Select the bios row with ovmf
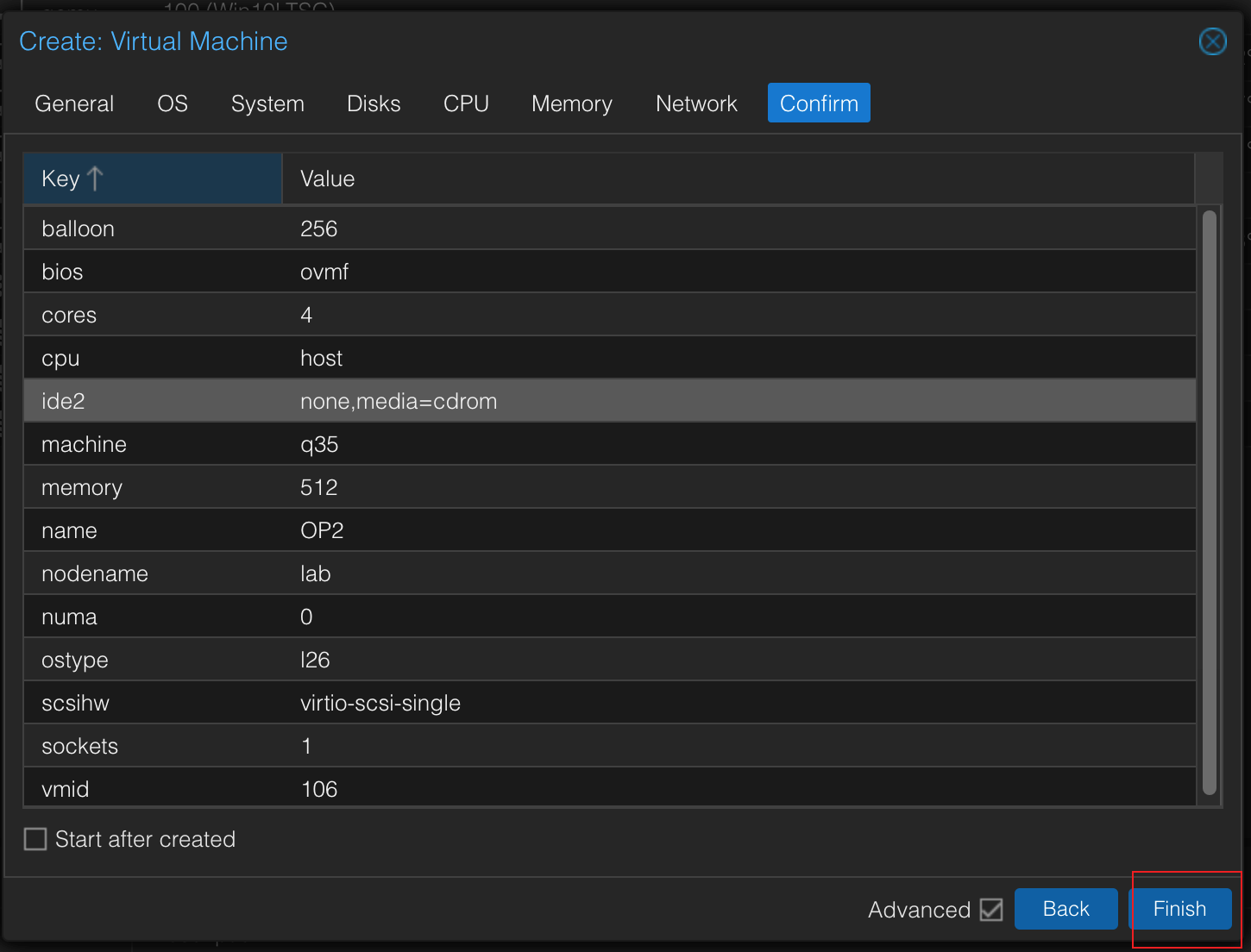 point(610,272)
